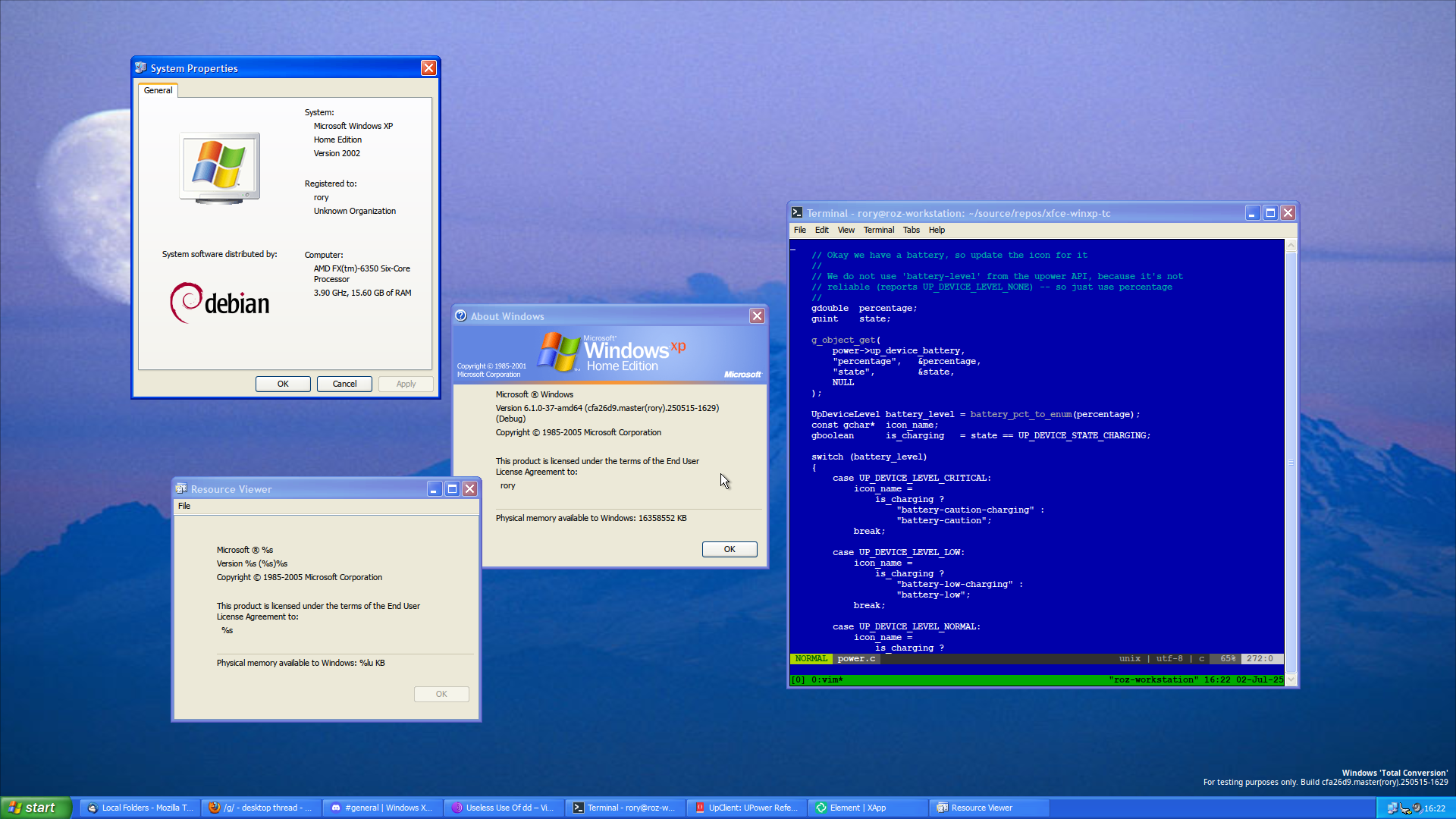Maximize the Resource Viewer window
This screenshot has width=1456, height=819.
pyautogui.click(x=452, y=488)
